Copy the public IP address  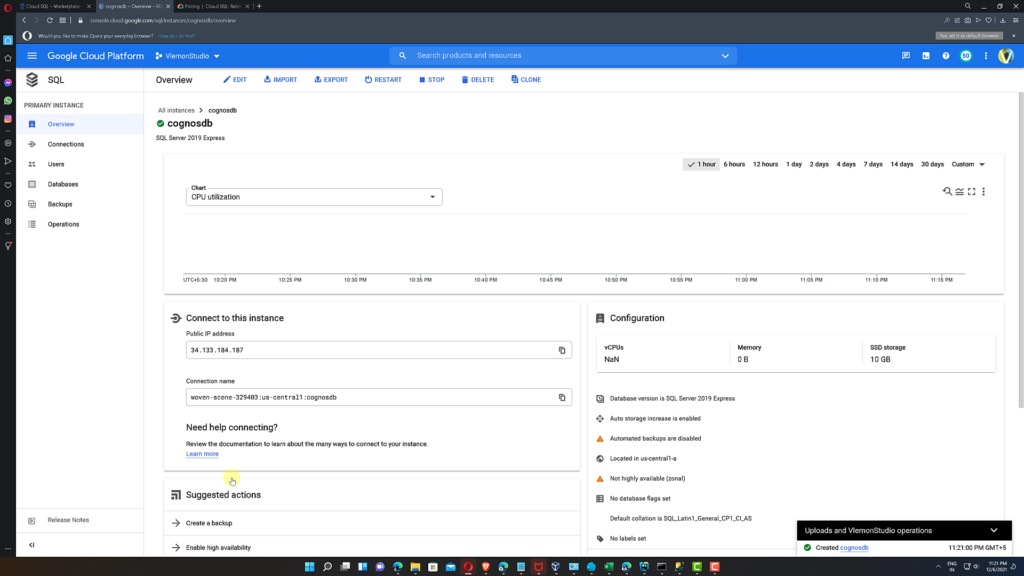coord(561,350)
